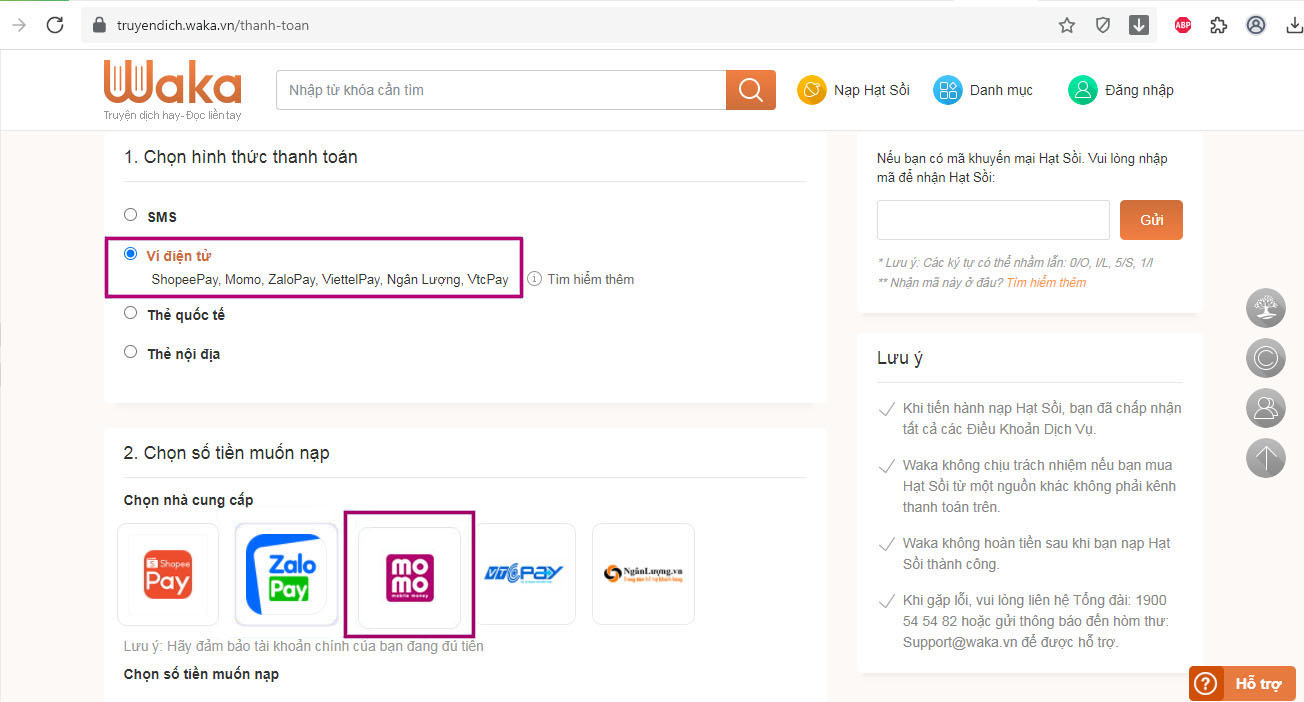Viewport: 1304px width, 702px height.
Task: Click the promo code input field
Action: click(993, 220)
